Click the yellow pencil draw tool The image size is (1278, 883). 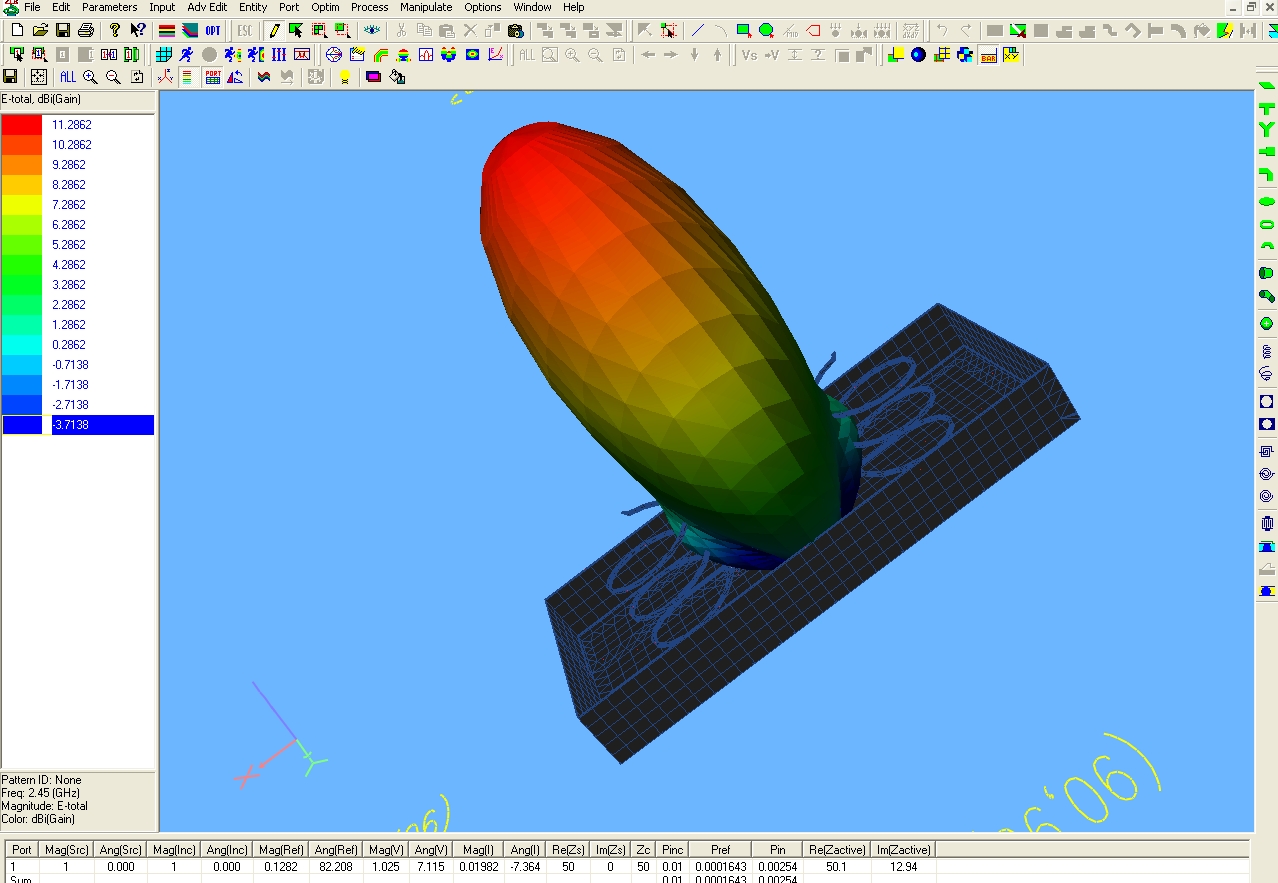click(x=273, y=31)
